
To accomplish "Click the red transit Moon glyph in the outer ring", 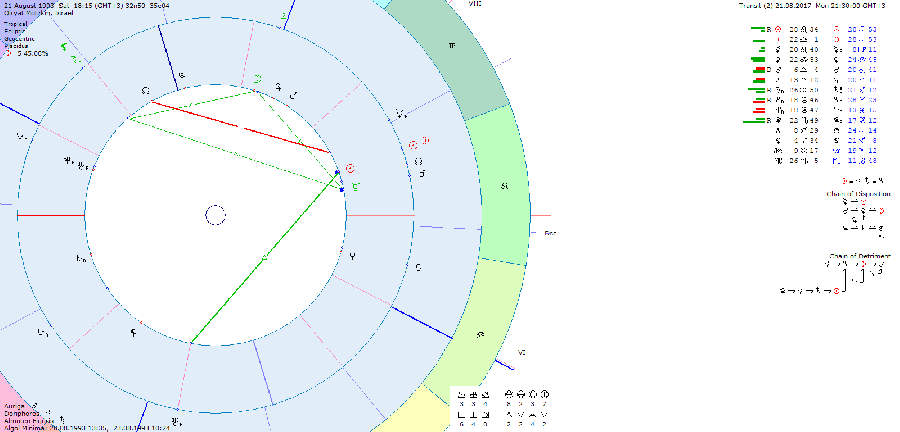I will click(426, 140).
